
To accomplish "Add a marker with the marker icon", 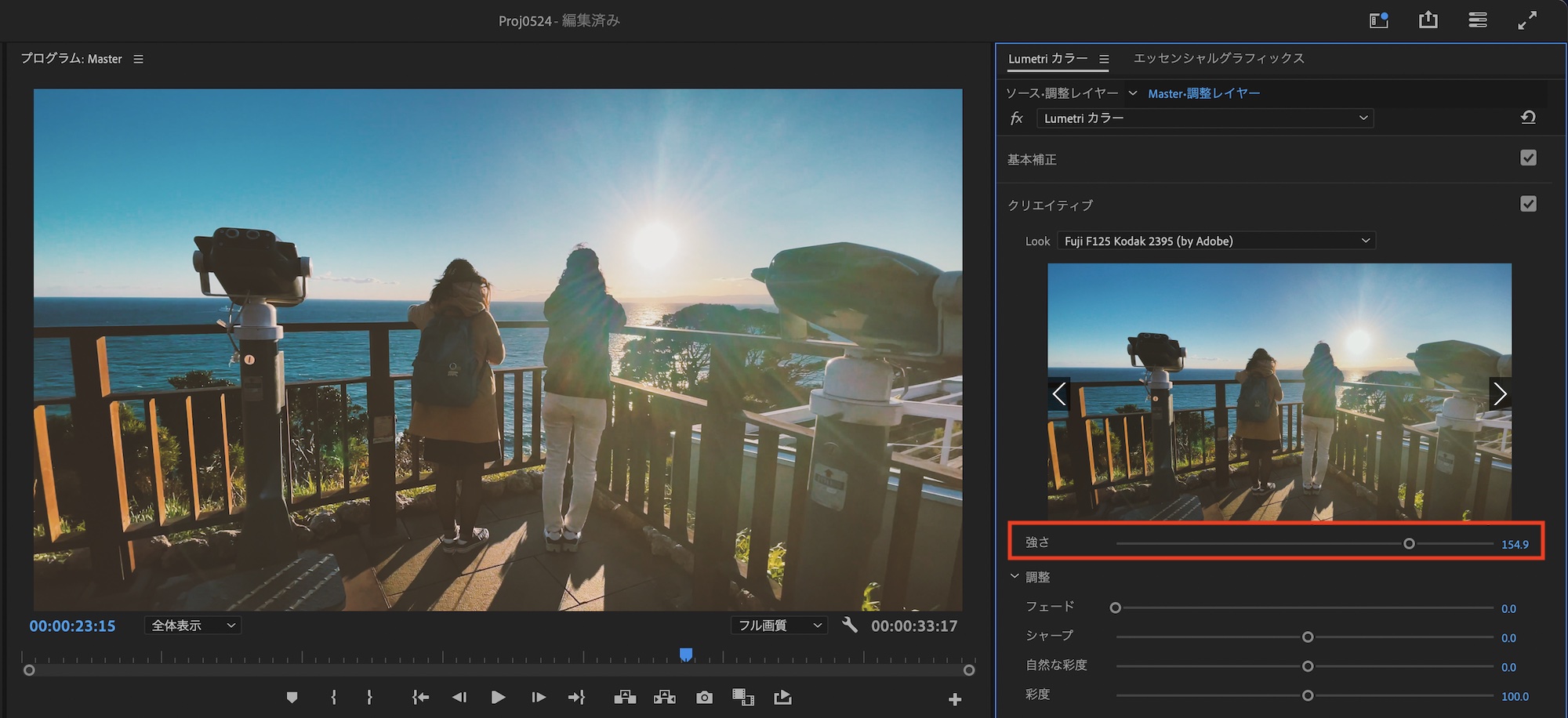I will (292, 697).
